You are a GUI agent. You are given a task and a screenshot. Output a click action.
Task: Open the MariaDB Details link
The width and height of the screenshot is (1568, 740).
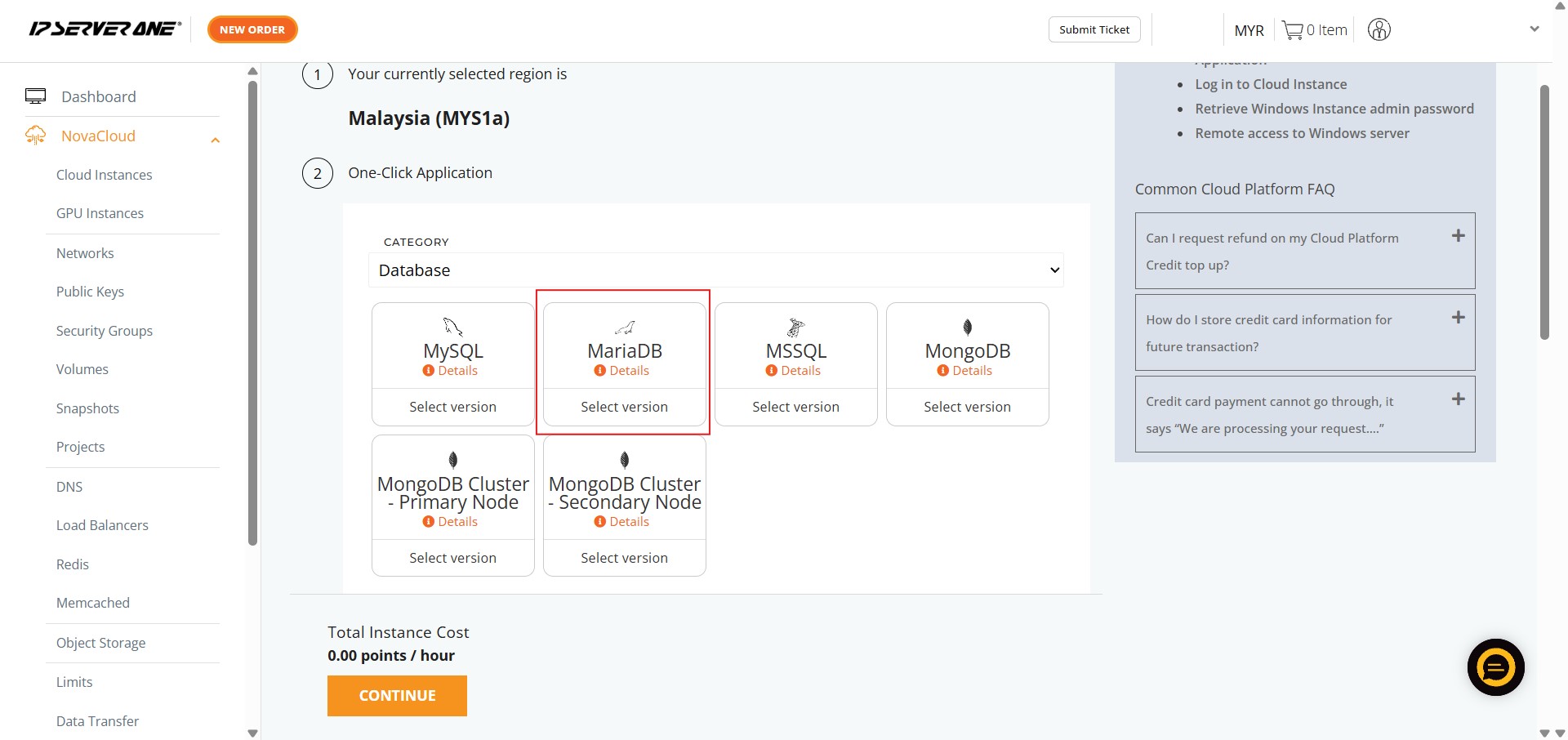(628, 371)
